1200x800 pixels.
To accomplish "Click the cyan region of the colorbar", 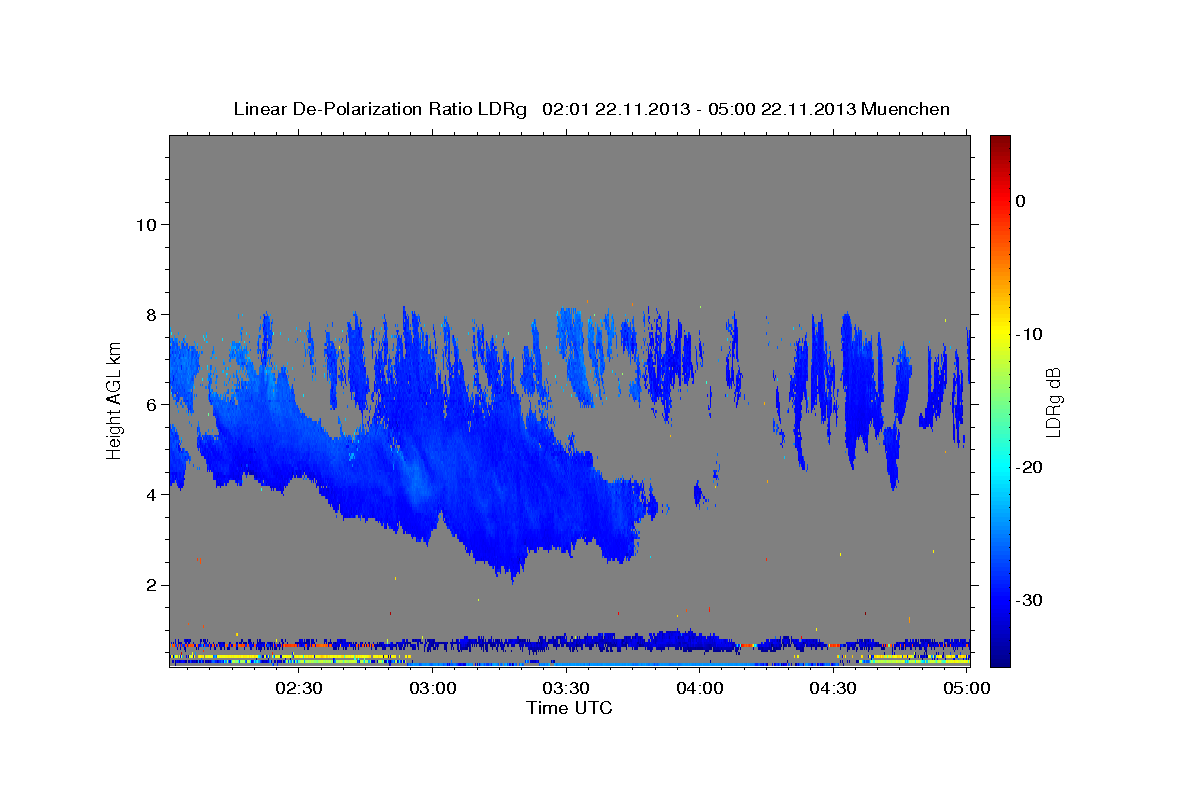I will click(1000, 465).
